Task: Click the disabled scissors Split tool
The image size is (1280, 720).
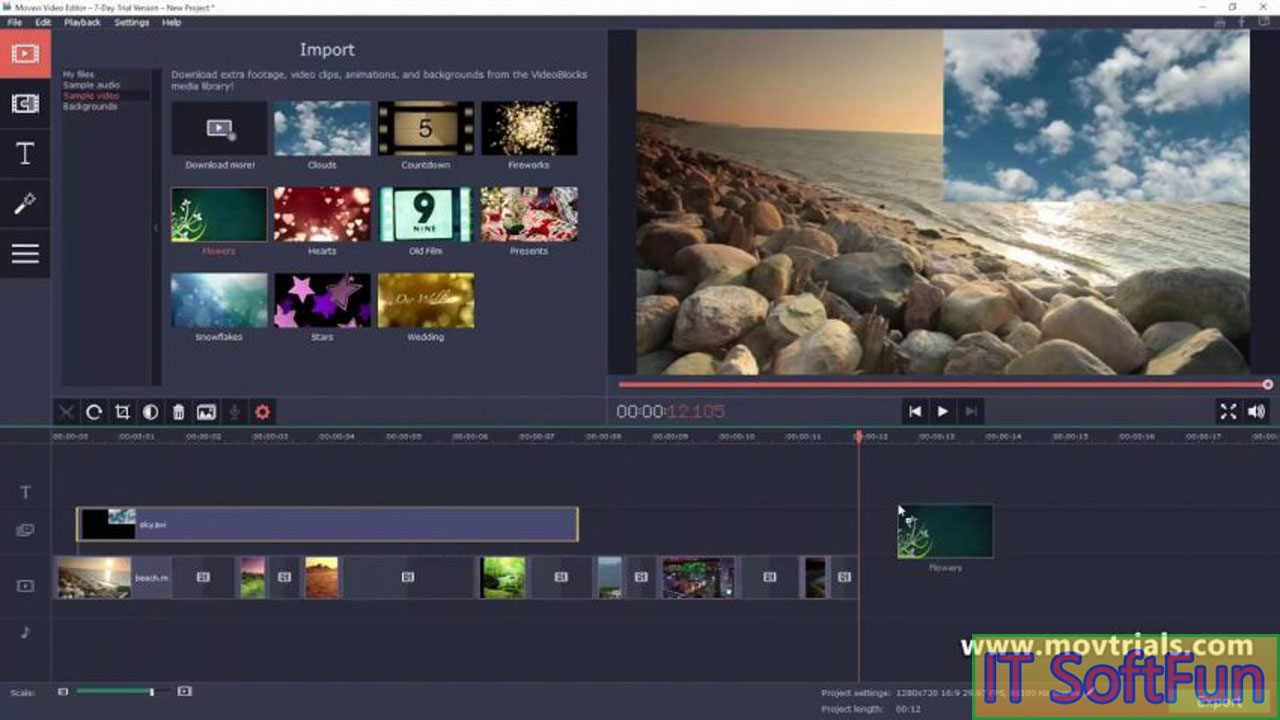Action: [66, 412]
